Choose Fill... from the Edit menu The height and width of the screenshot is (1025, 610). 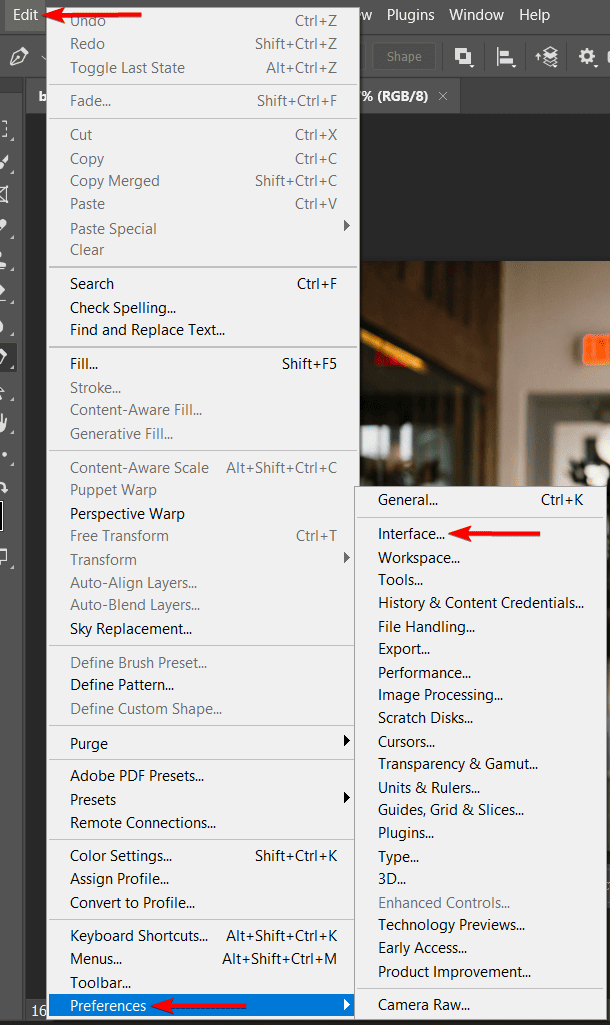(84, 364)
